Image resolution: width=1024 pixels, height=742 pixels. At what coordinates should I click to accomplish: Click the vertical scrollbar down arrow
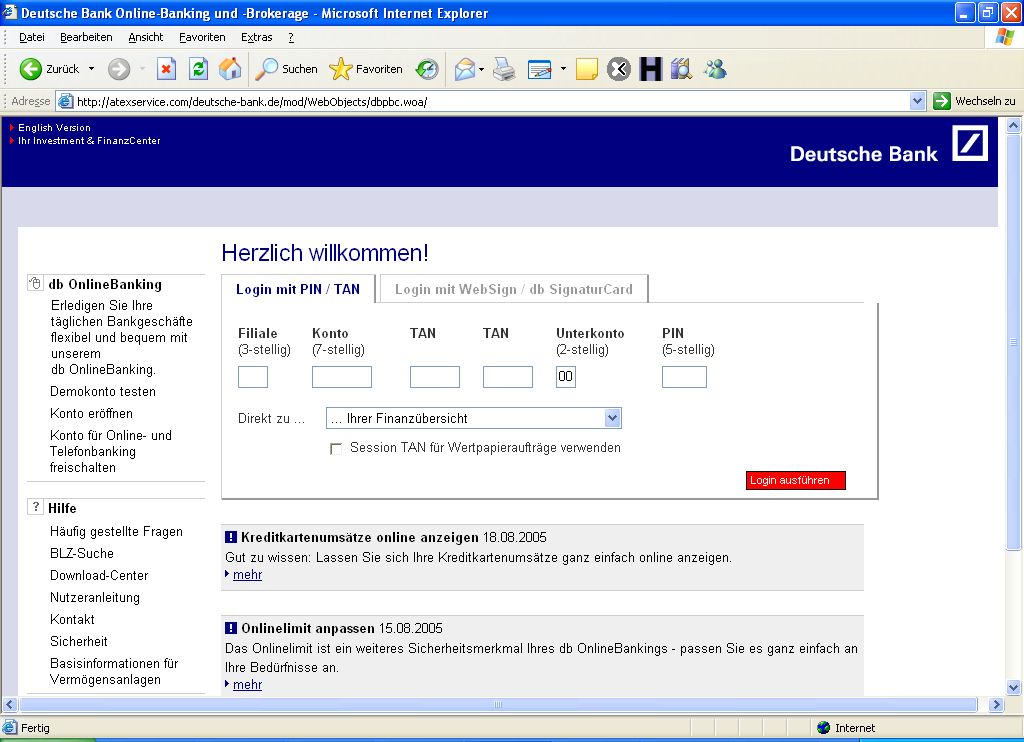pos(1014,687)
